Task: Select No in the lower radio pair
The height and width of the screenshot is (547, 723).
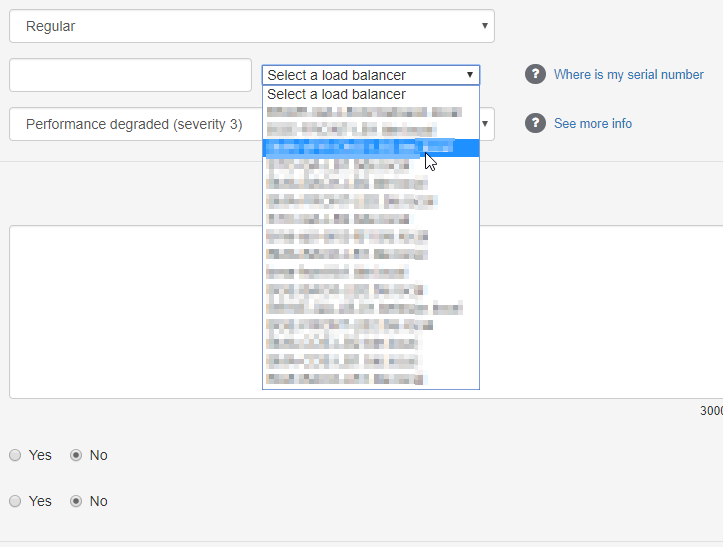Action: (x=76, y=501)
